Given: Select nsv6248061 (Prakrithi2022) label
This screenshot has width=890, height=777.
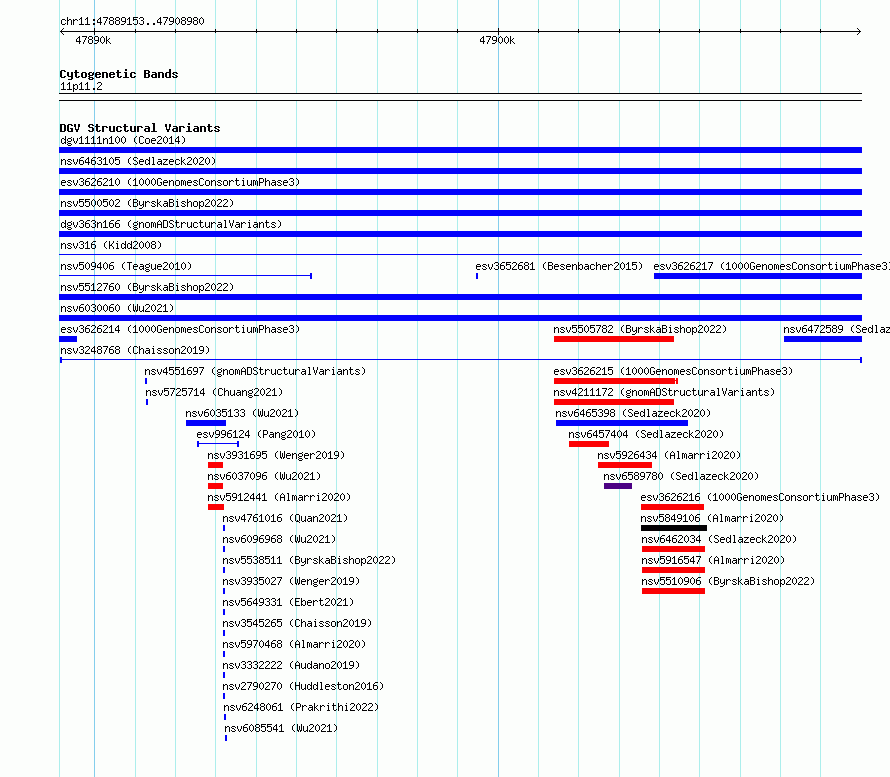Looking at the screenshot, I should pyautogui.click(x=301, y=707).
